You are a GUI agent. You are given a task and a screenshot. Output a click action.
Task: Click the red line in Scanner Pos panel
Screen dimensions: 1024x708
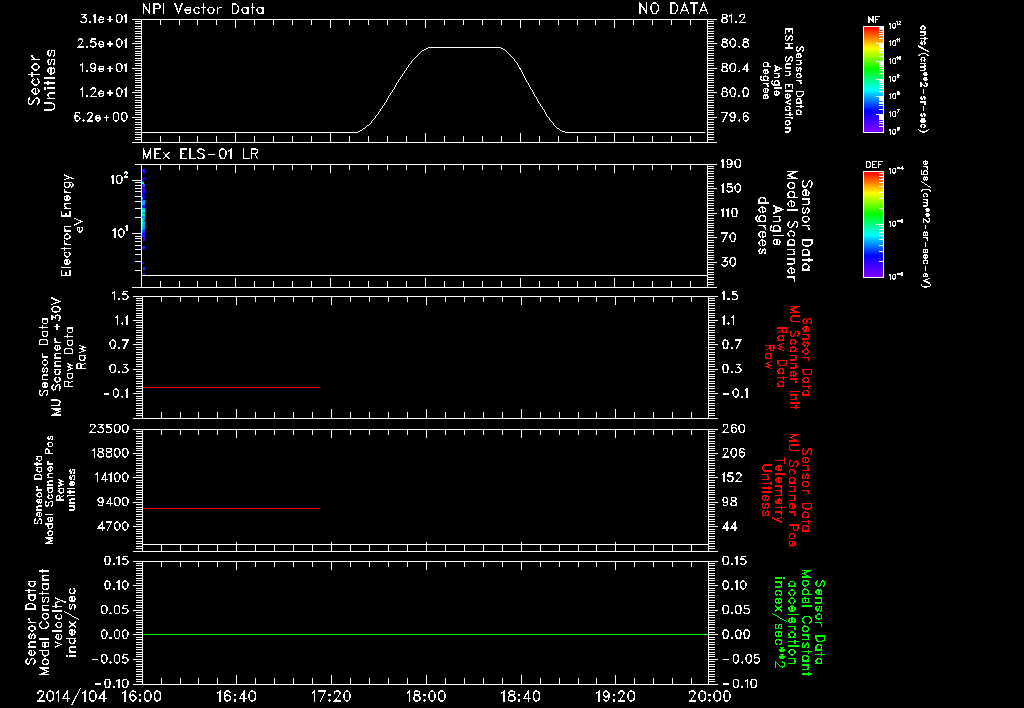pos(231,508)
